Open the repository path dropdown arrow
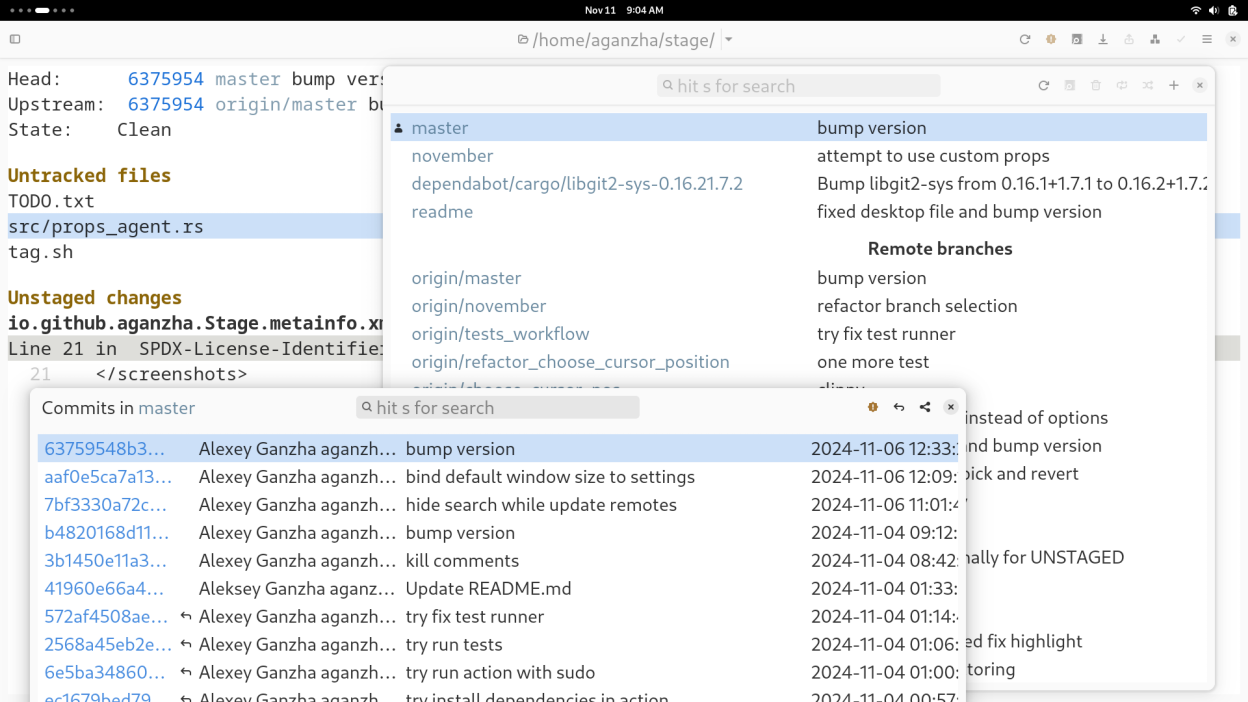 coord(728,40)
